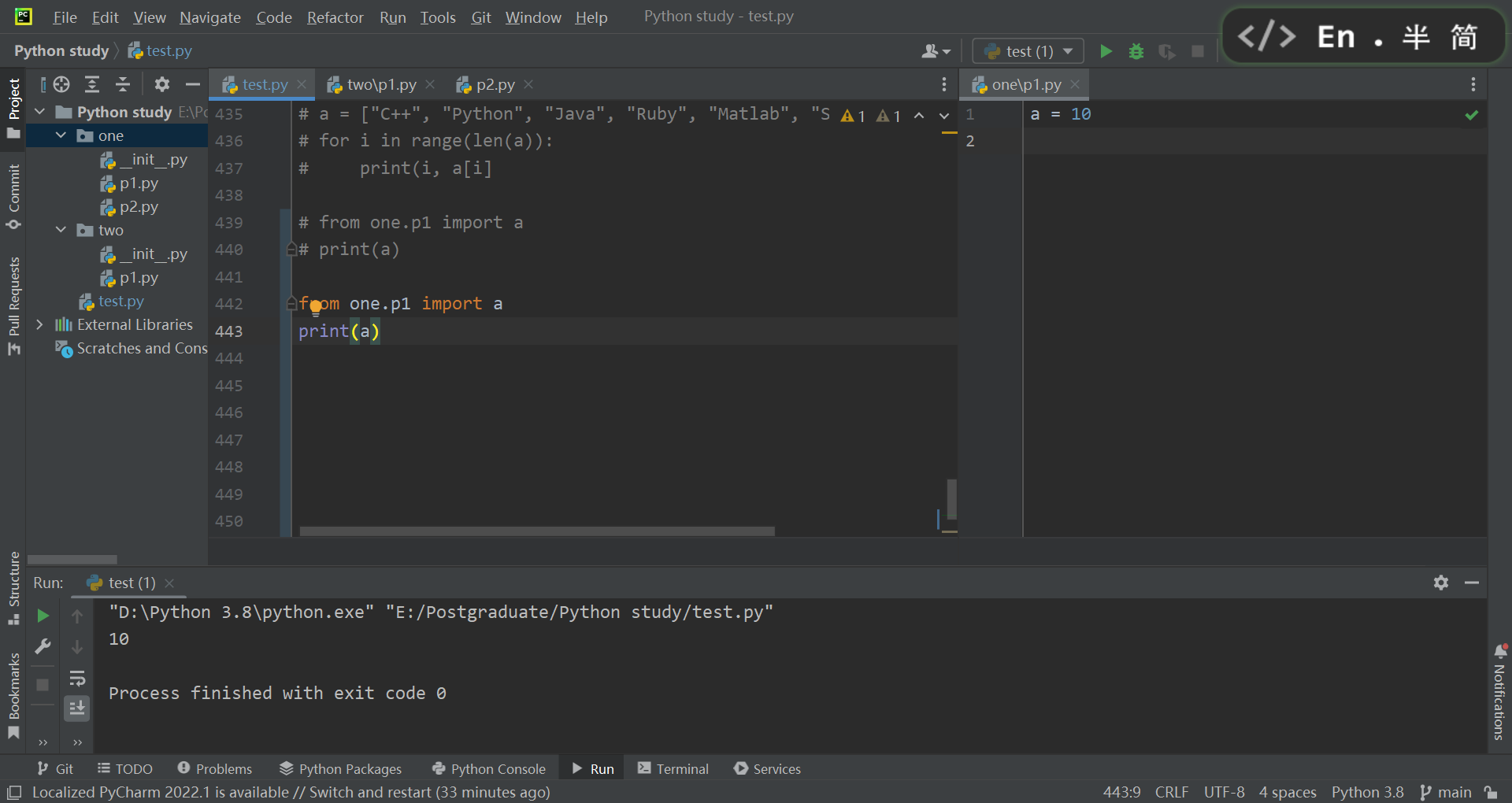The image size is (1512, 803).
Task: Select the Python 3.8 interpreter in the status bar
Action: point(1366,792)
